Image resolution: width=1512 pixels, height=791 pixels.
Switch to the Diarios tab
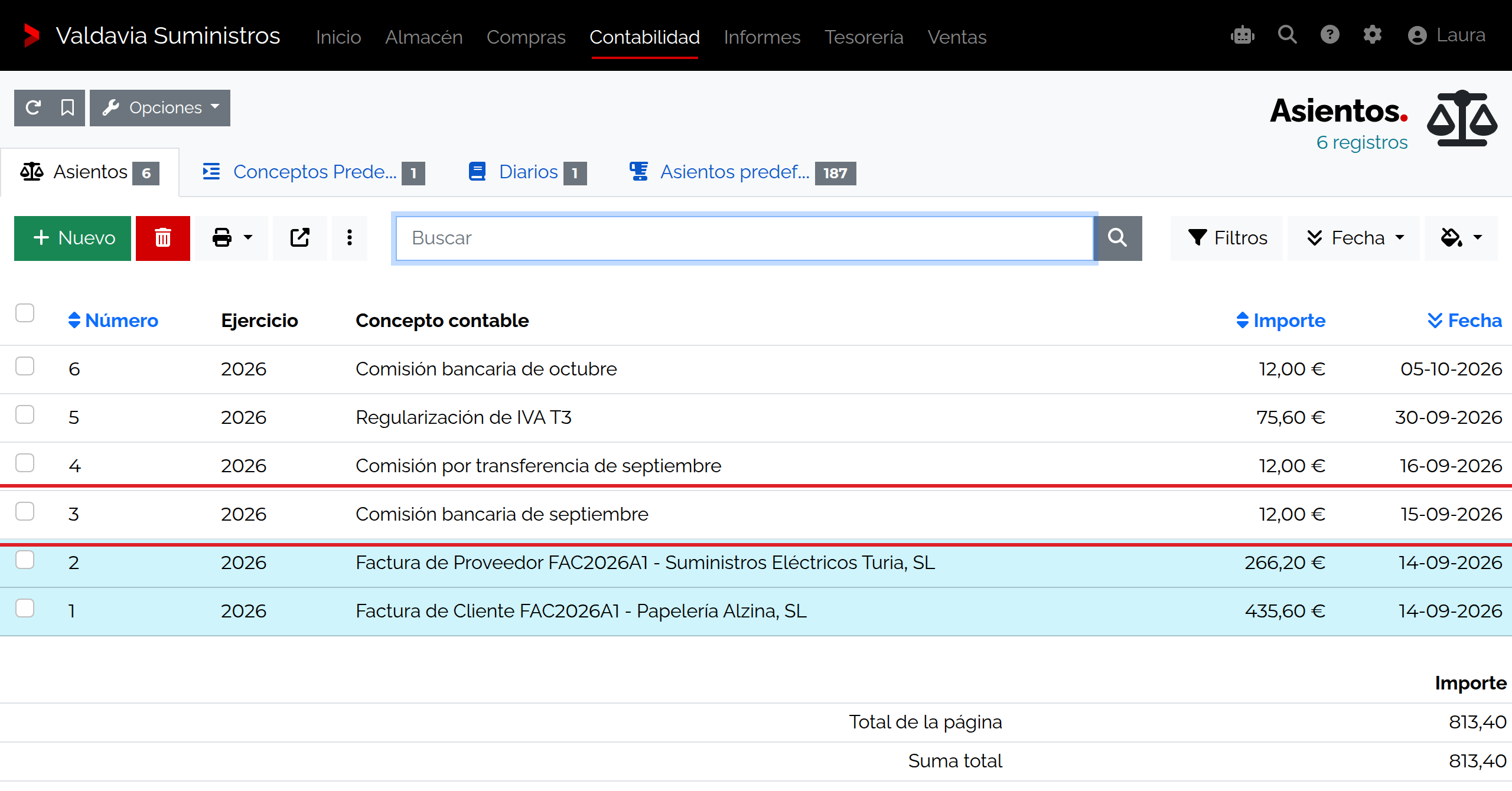[527, 172]
